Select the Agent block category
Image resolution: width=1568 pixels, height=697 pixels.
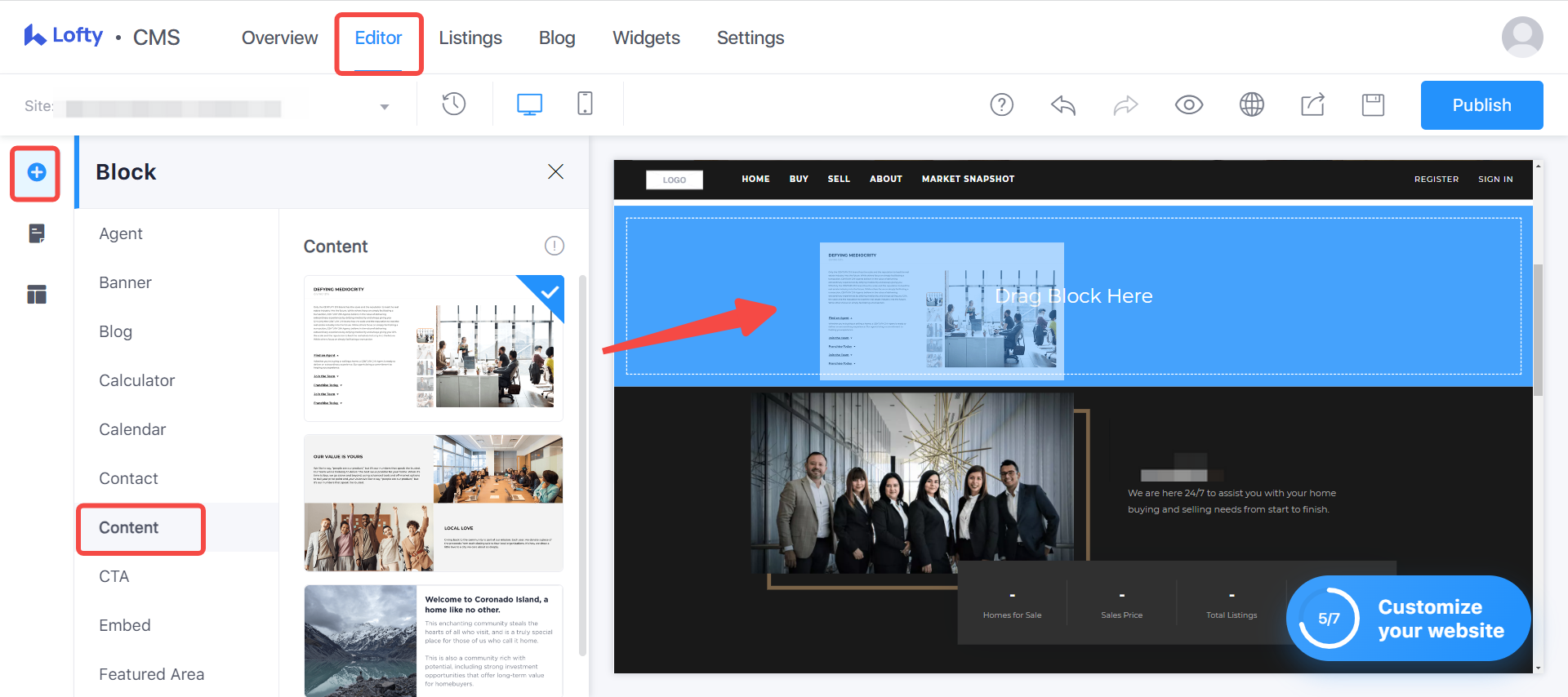coord(121,233)
